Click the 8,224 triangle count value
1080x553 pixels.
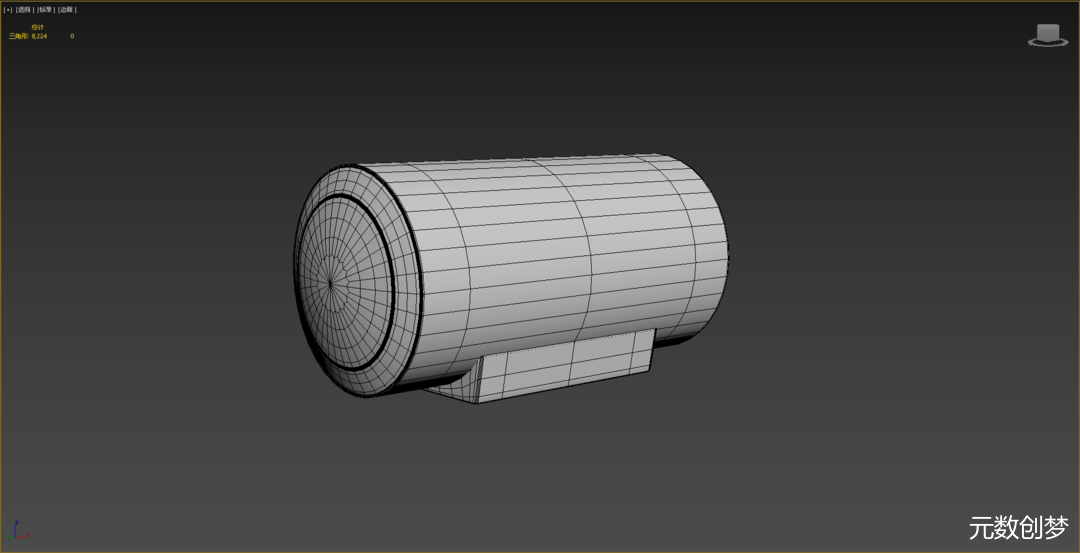click(x=40, y=36)
